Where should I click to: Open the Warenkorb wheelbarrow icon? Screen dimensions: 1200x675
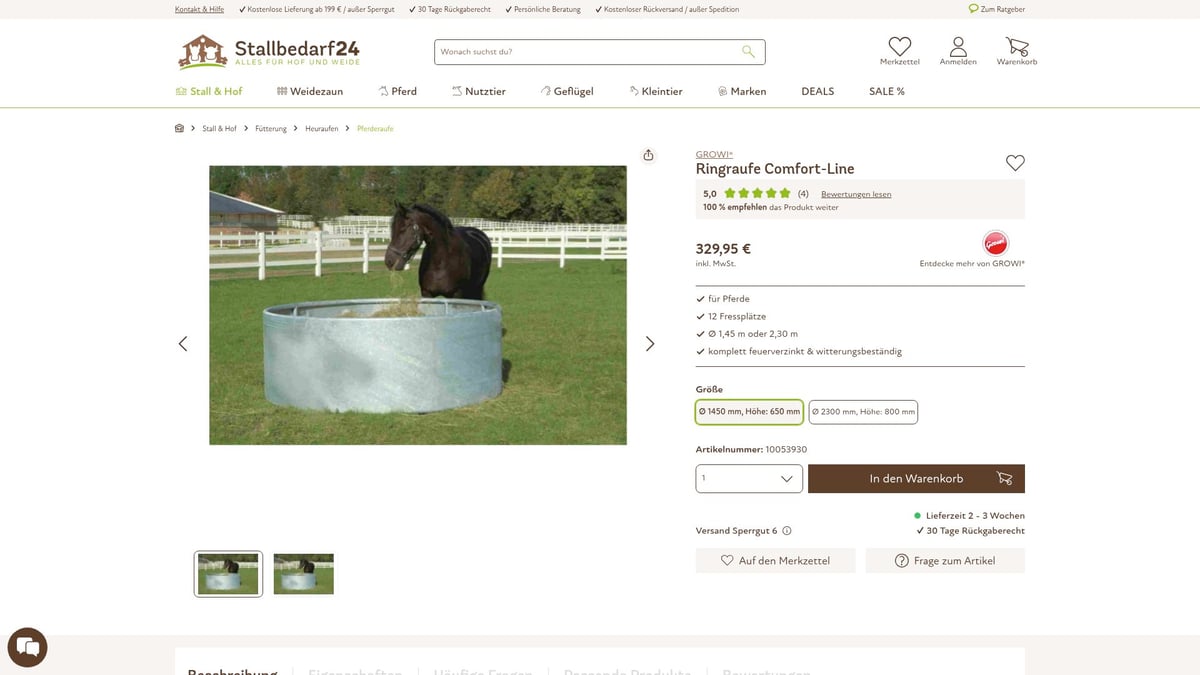(x=1017, y=46)
